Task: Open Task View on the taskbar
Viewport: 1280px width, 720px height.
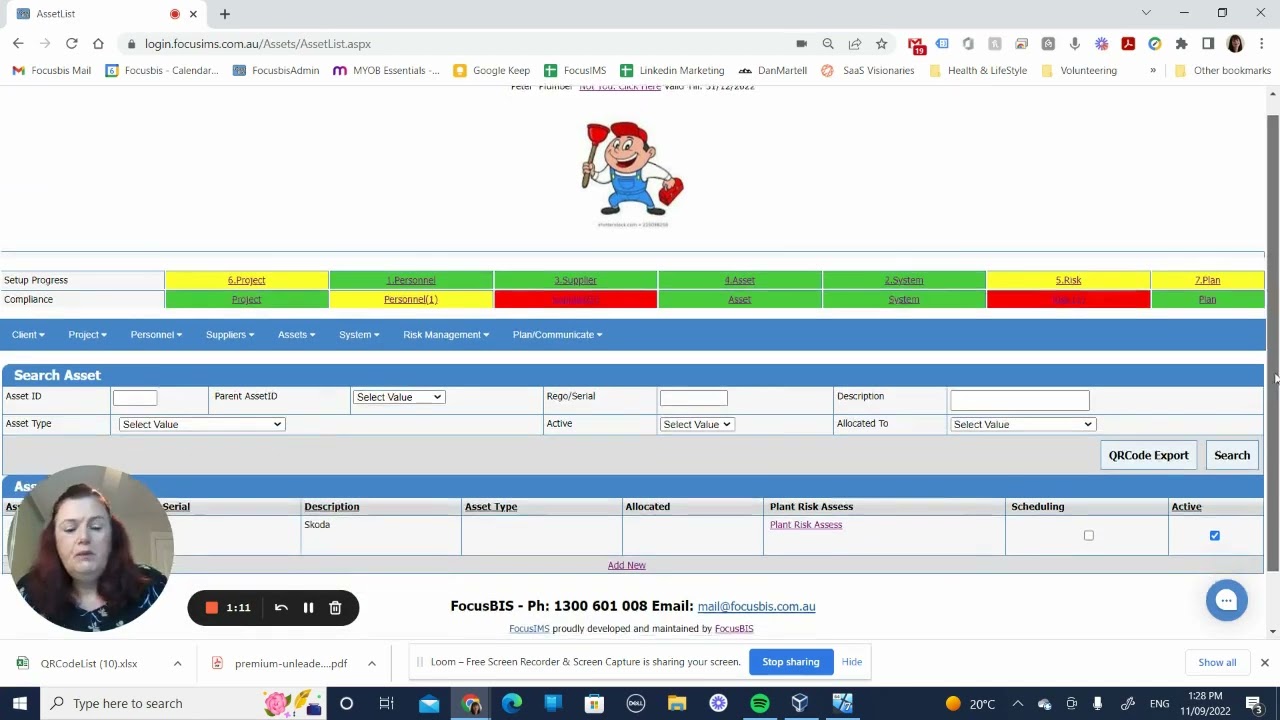Action: coord(386,703)
